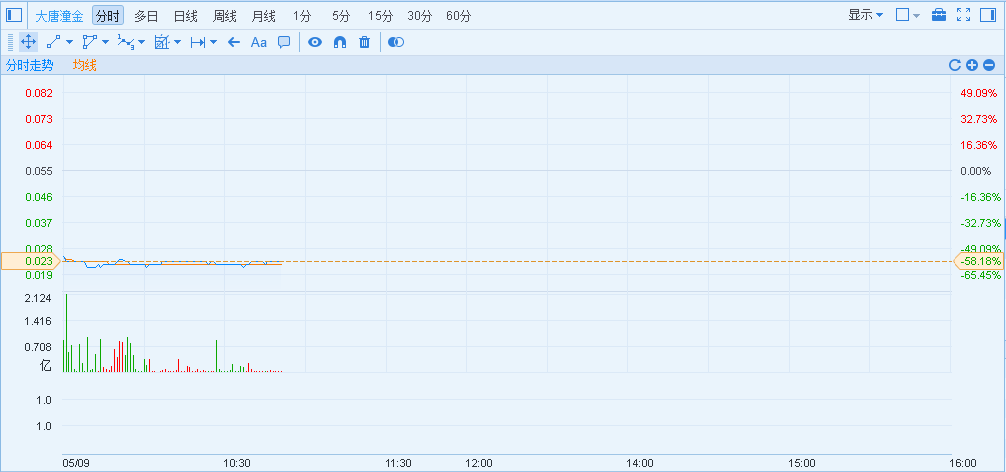Click the layout square icon
1006x472 pixels.
902,15
